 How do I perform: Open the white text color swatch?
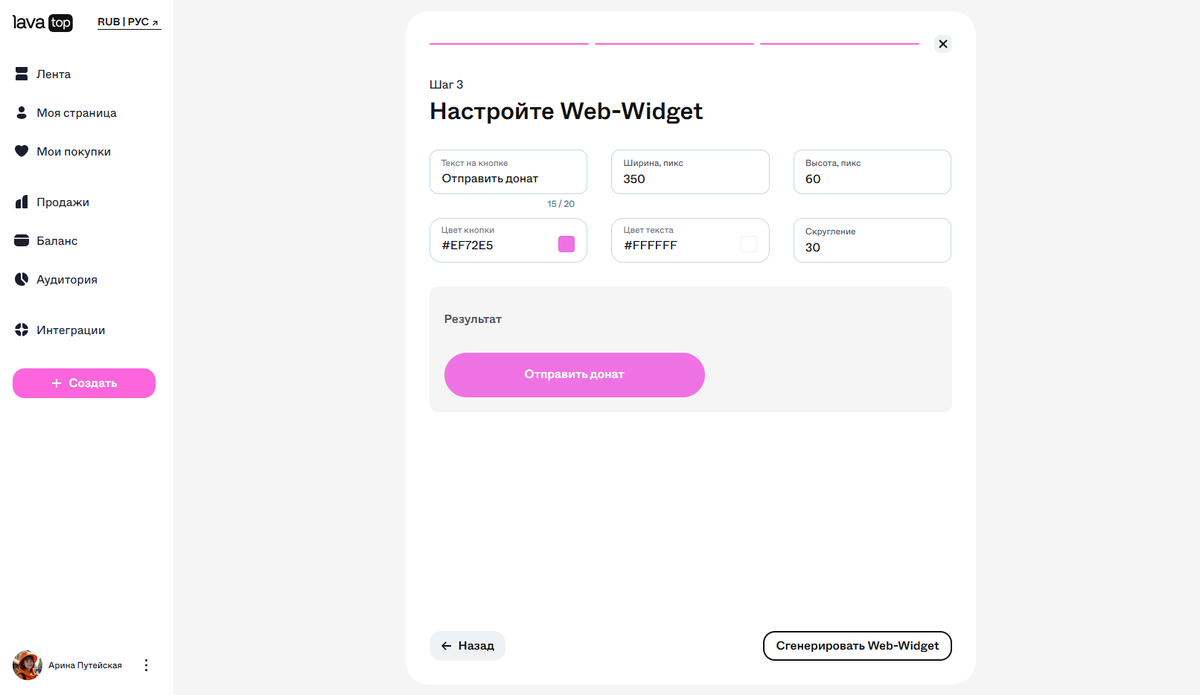748,244
